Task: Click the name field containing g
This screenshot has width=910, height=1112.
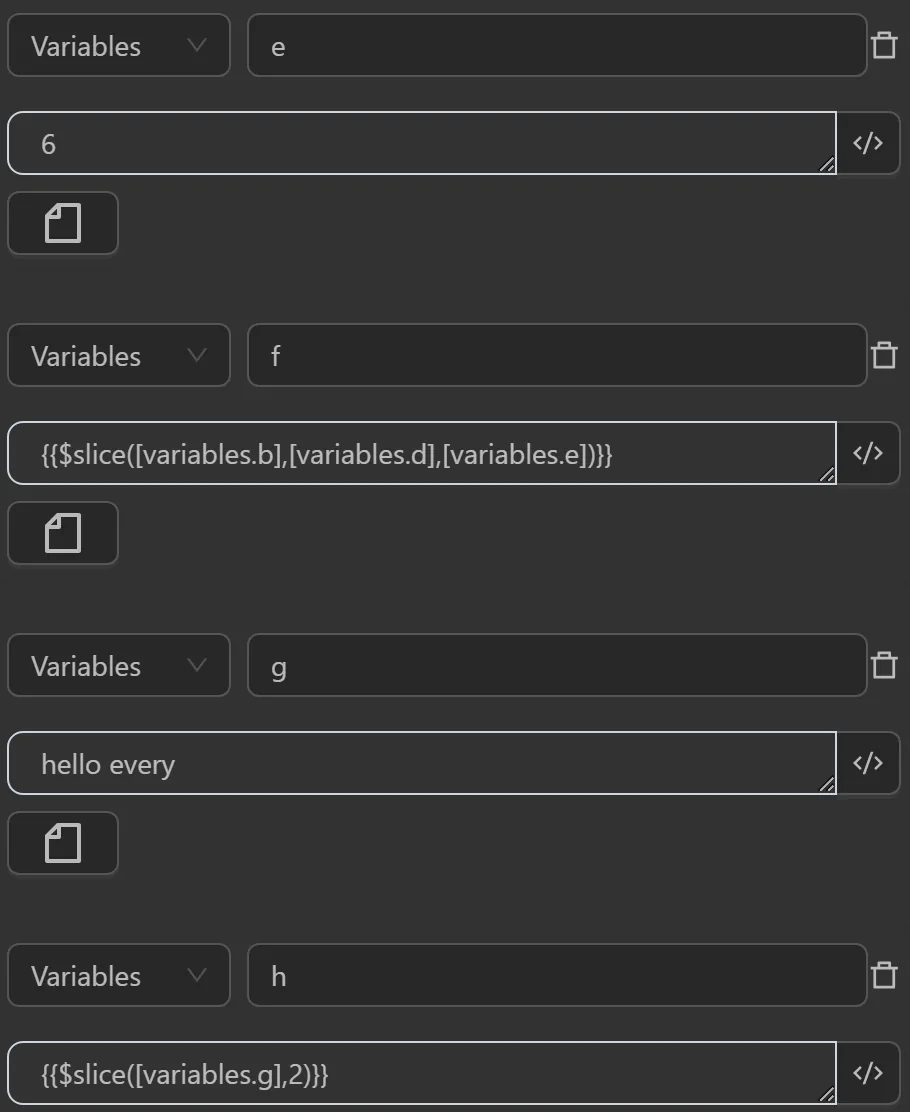Action: (x=556, y=665)
